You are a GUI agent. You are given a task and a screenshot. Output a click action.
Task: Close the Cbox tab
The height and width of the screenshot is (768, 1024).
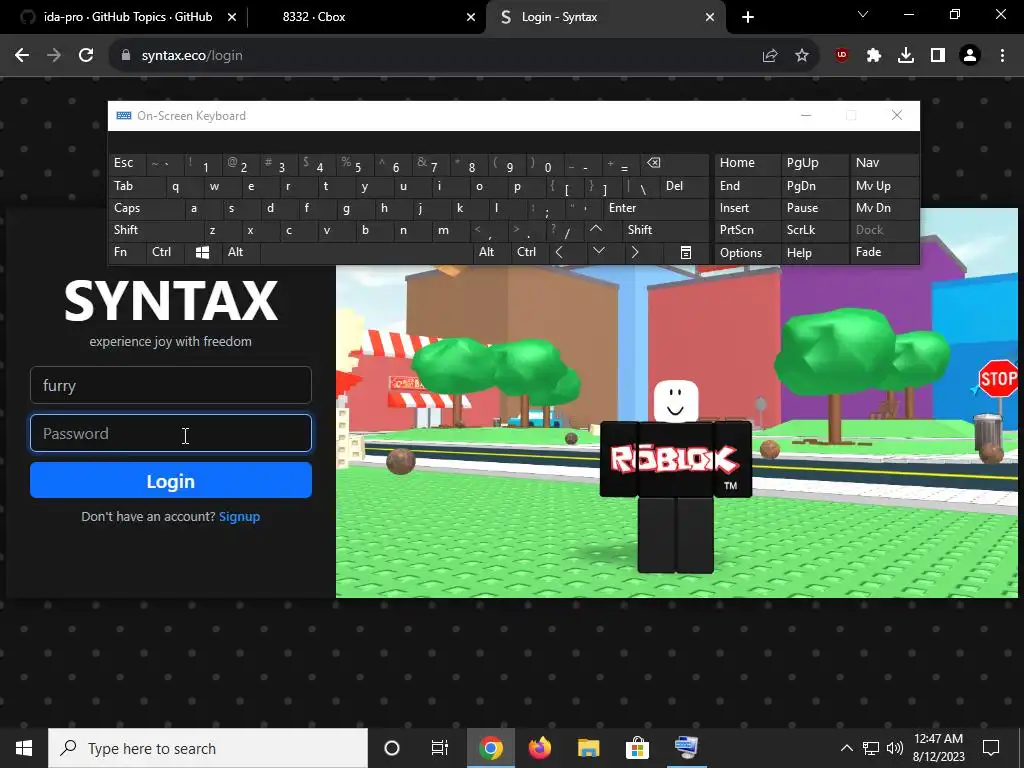coord(471,17)
